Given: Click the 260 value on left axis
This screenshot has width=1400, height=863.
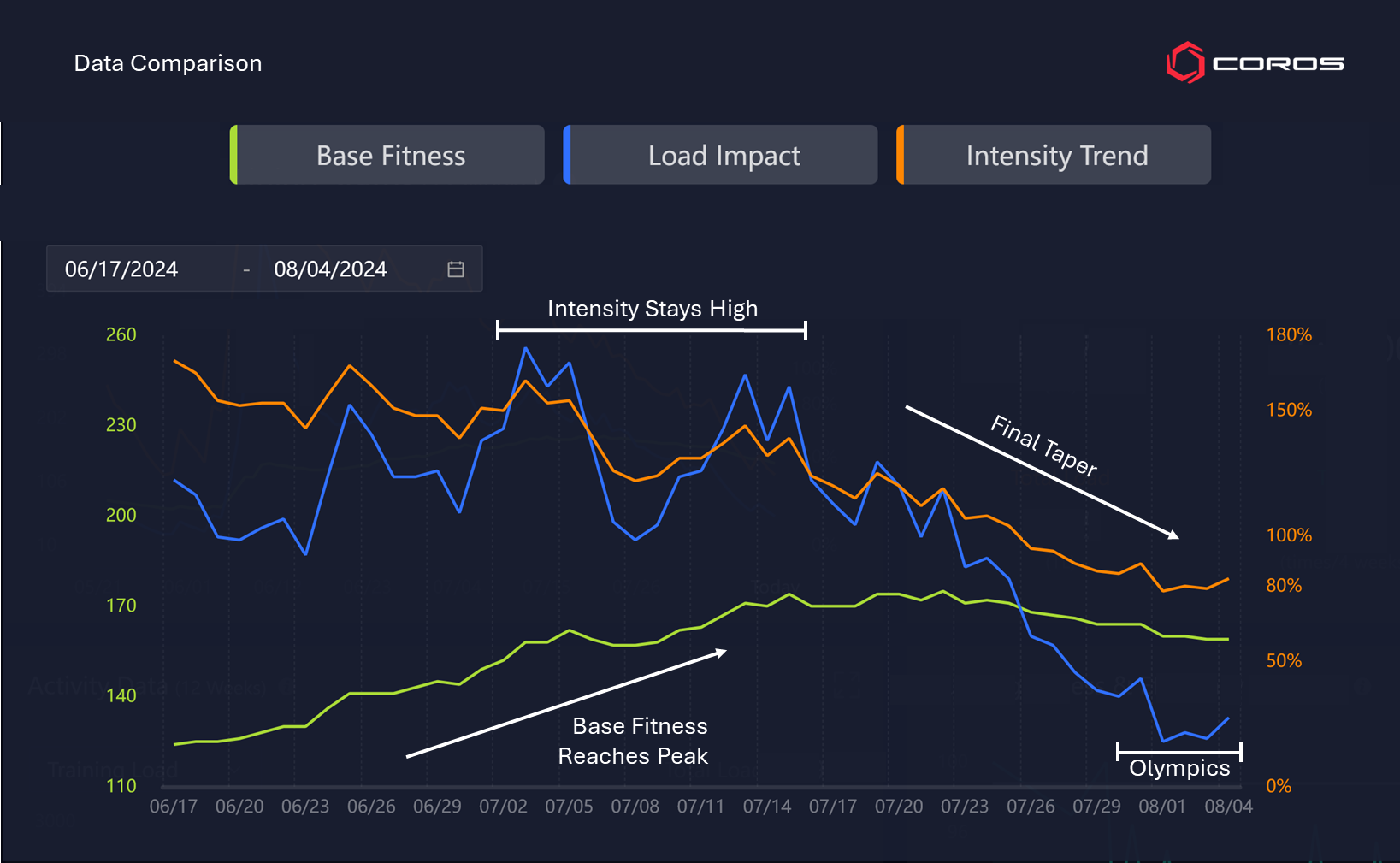Looking at the screenshot, I should pos(121,334).
